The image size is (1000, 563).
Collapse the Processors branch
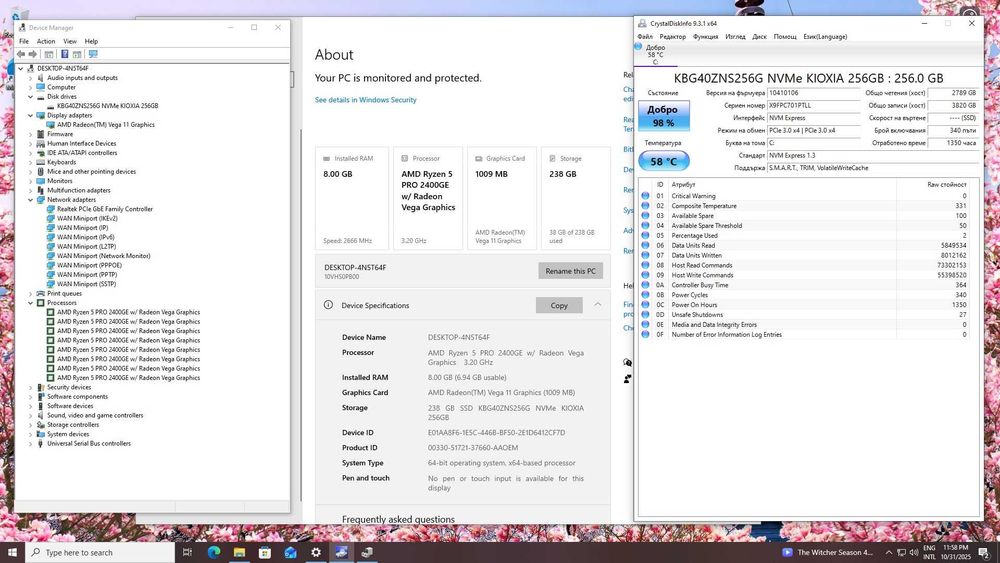click(x=30, y=303)
